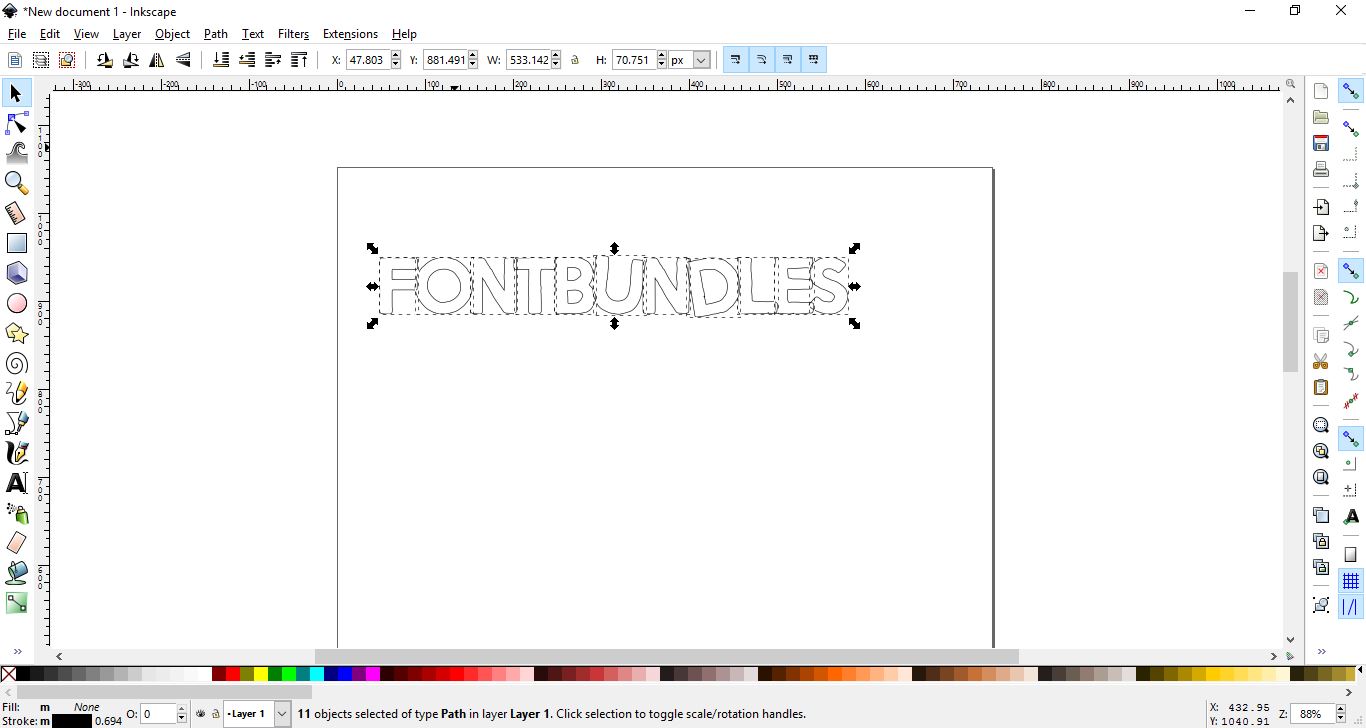The image size is (1366, 728).
Task: Click Save document icon in commands bar
Action: coord(1321,143)
